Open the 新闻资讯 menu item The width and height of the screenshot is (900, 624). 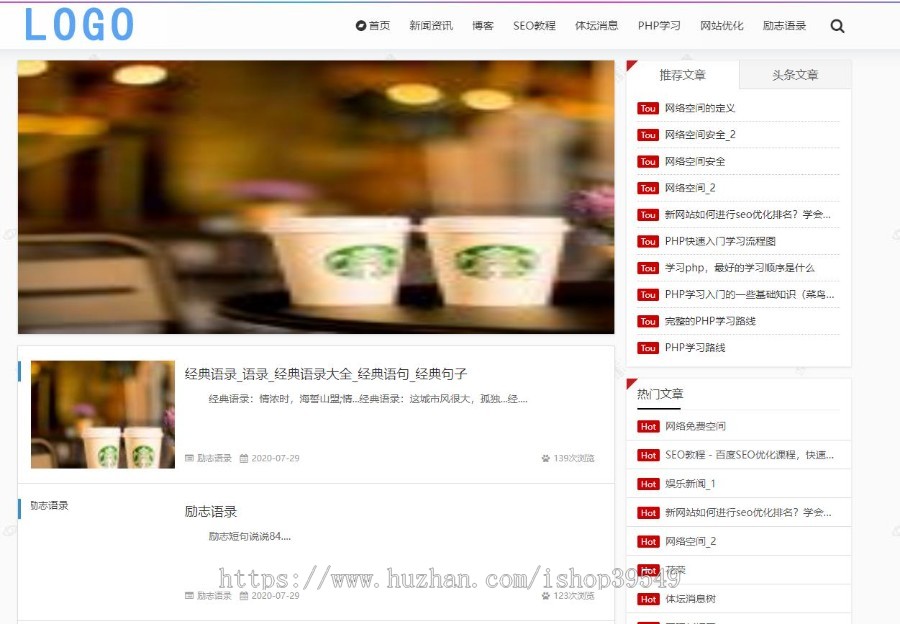coord(431,26)
